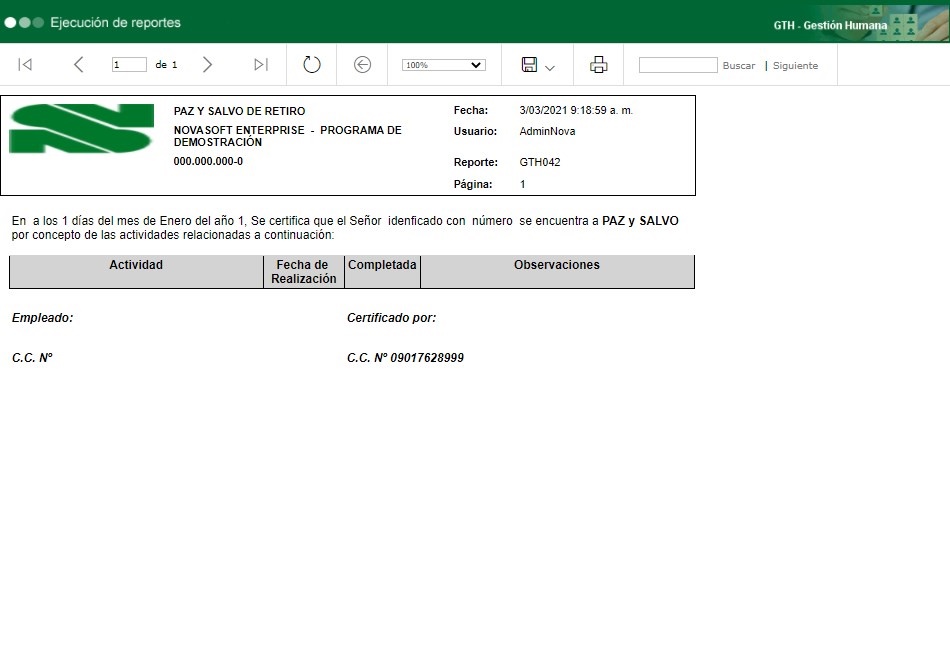Focus the search text box in toolbar
This screenshot has height=649, width=950.
(x=678, y=65)
